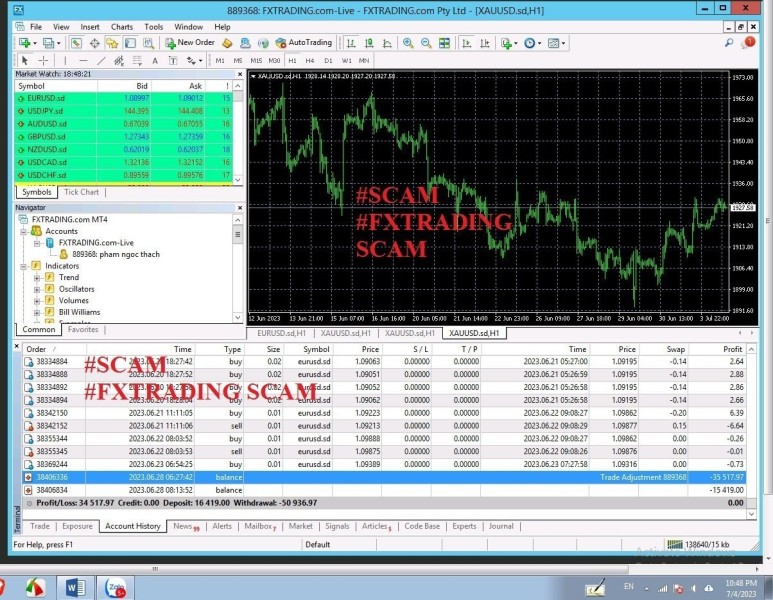Toggle chart auto scroll

click(466, 43)
